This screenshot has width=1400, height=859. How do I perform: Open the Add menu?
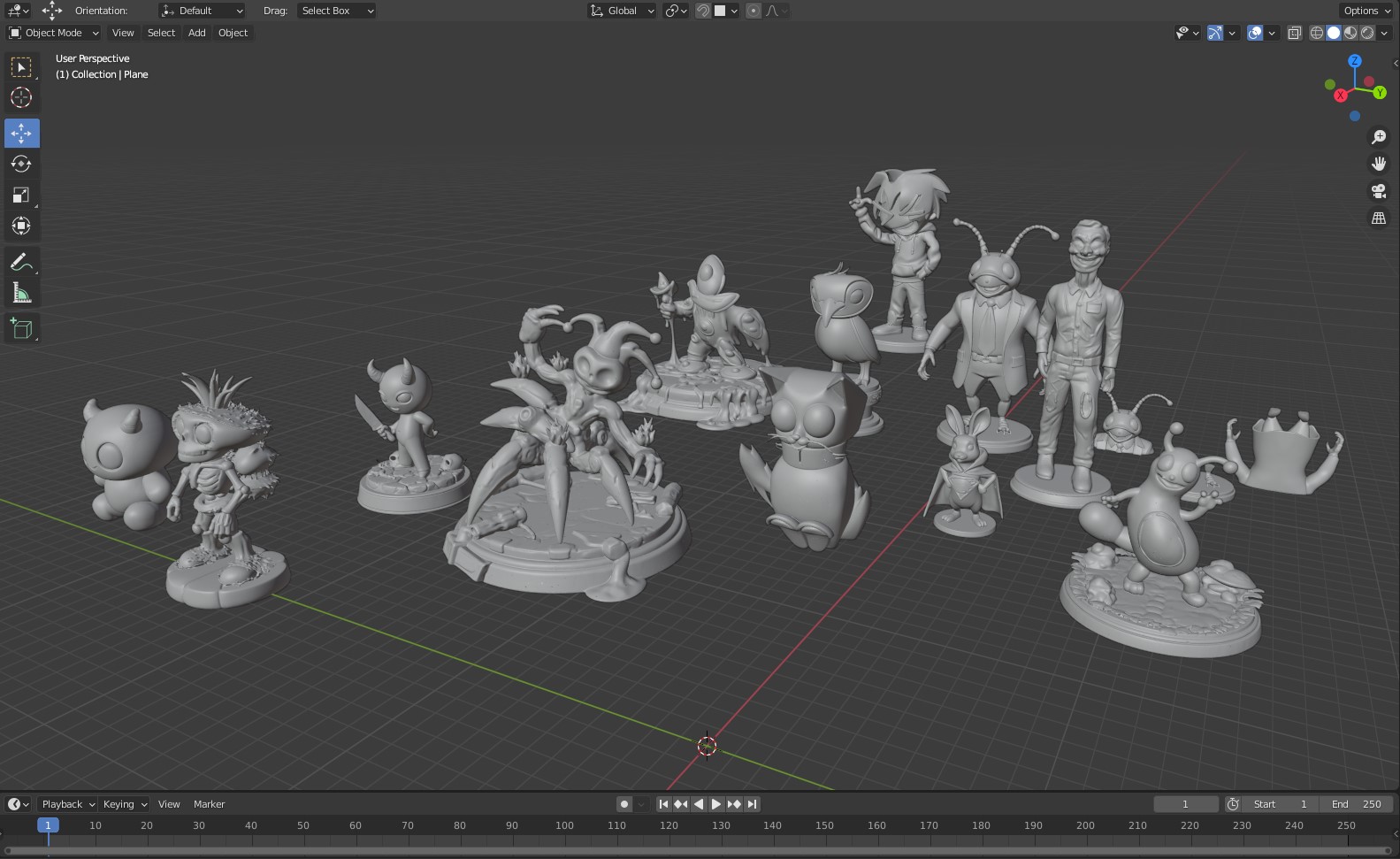[196, 33]
